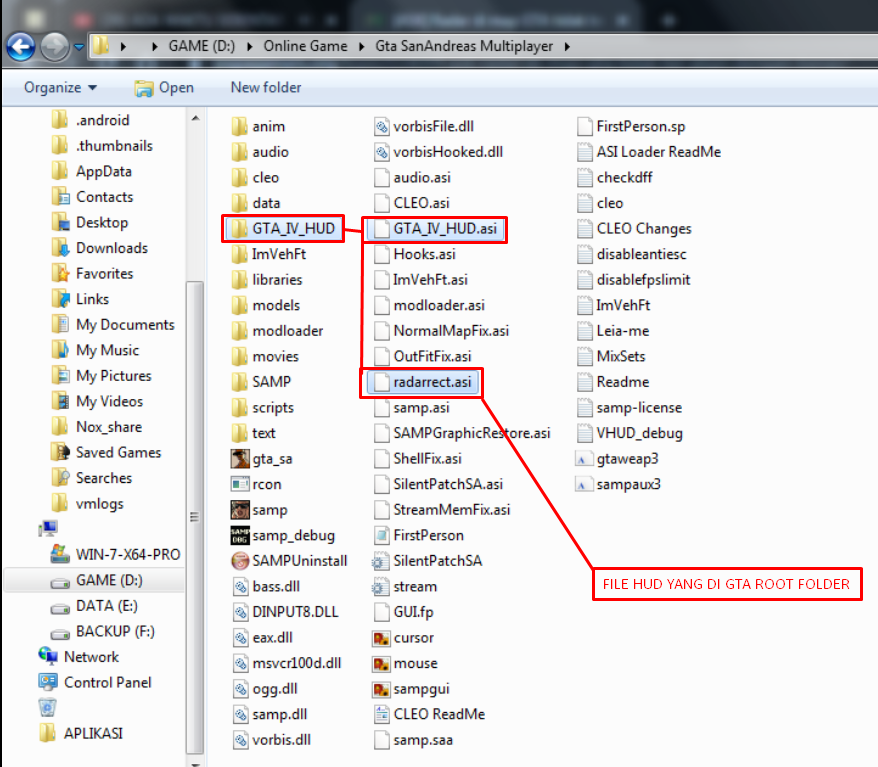Select the mouse image file icon

pos(381,663)
